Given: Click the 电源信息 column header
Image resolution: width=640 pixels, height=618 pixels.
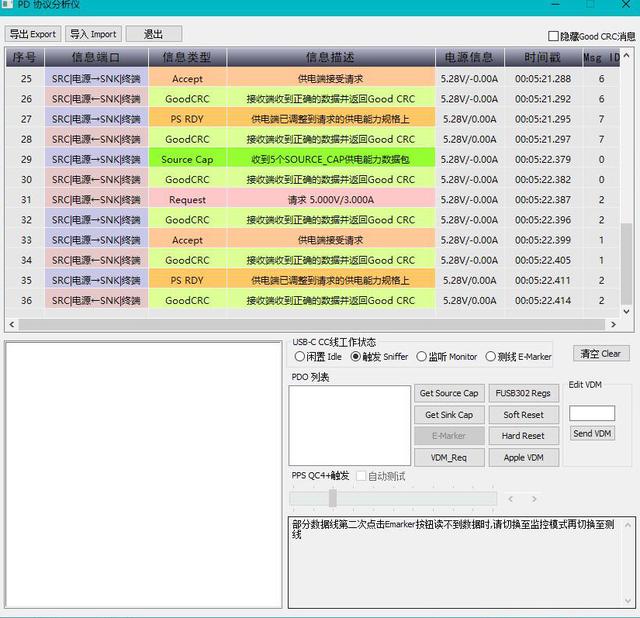Looking at the screenshot, I should click(x=469, y=57).
